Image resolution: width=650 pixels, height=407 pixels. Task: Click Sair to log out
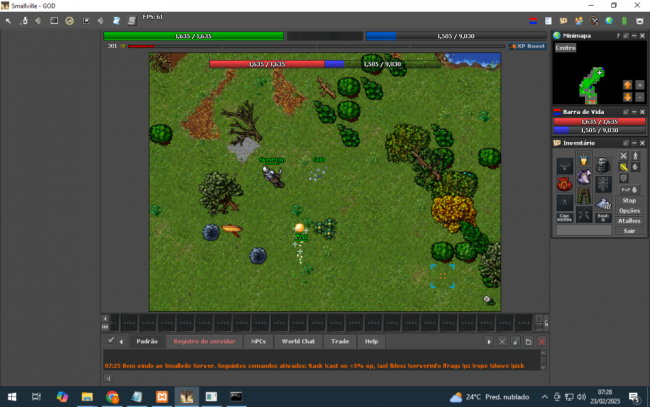pyautogui.click(x=629, y=231)
